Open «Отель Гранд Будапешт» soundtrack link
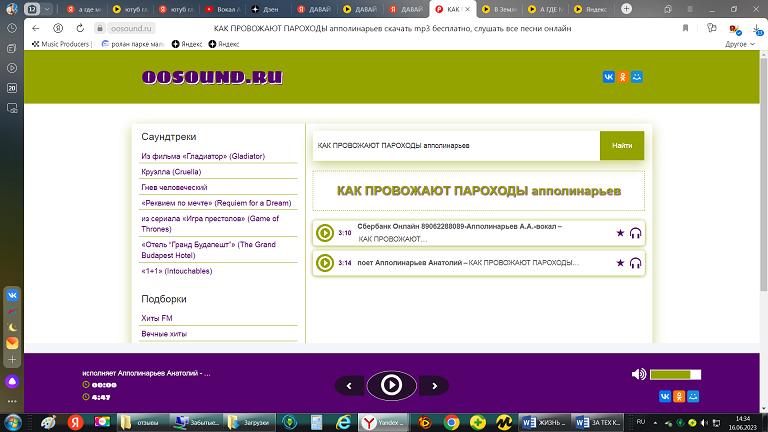This screenshot has width=768, height=432. coord(209,250)
